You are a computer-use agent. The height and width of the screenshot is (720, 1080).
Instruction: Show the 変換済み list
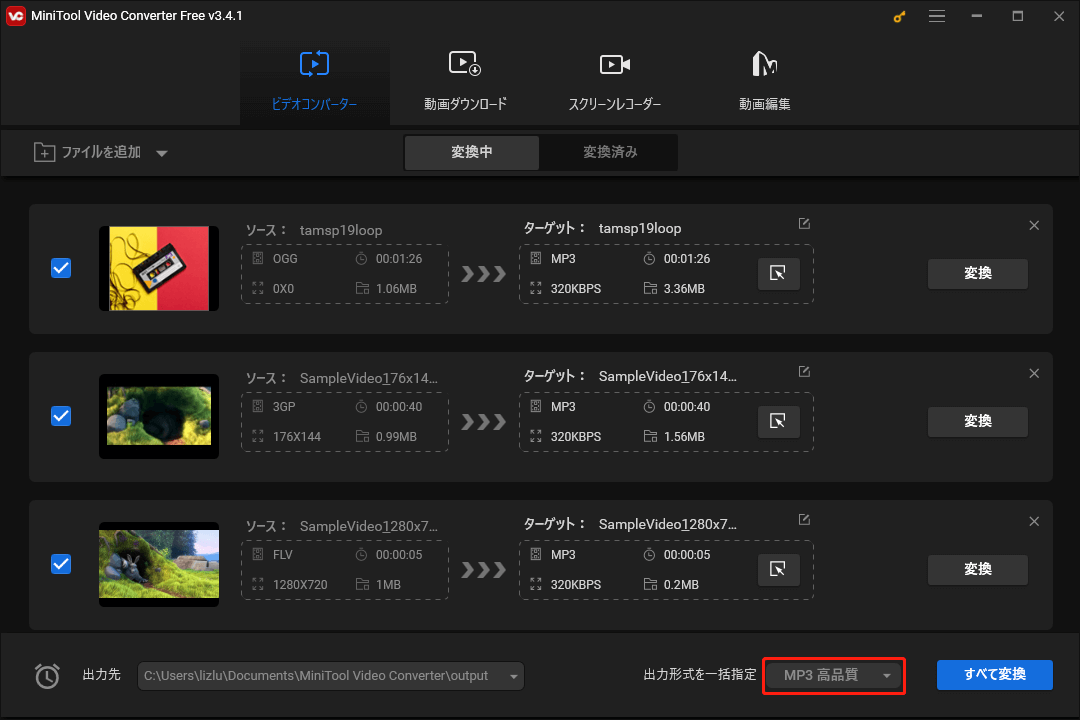[610, 152]
